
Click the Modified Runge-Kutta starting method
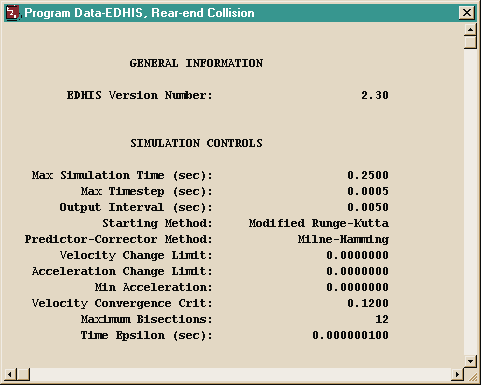pos(319,223)
